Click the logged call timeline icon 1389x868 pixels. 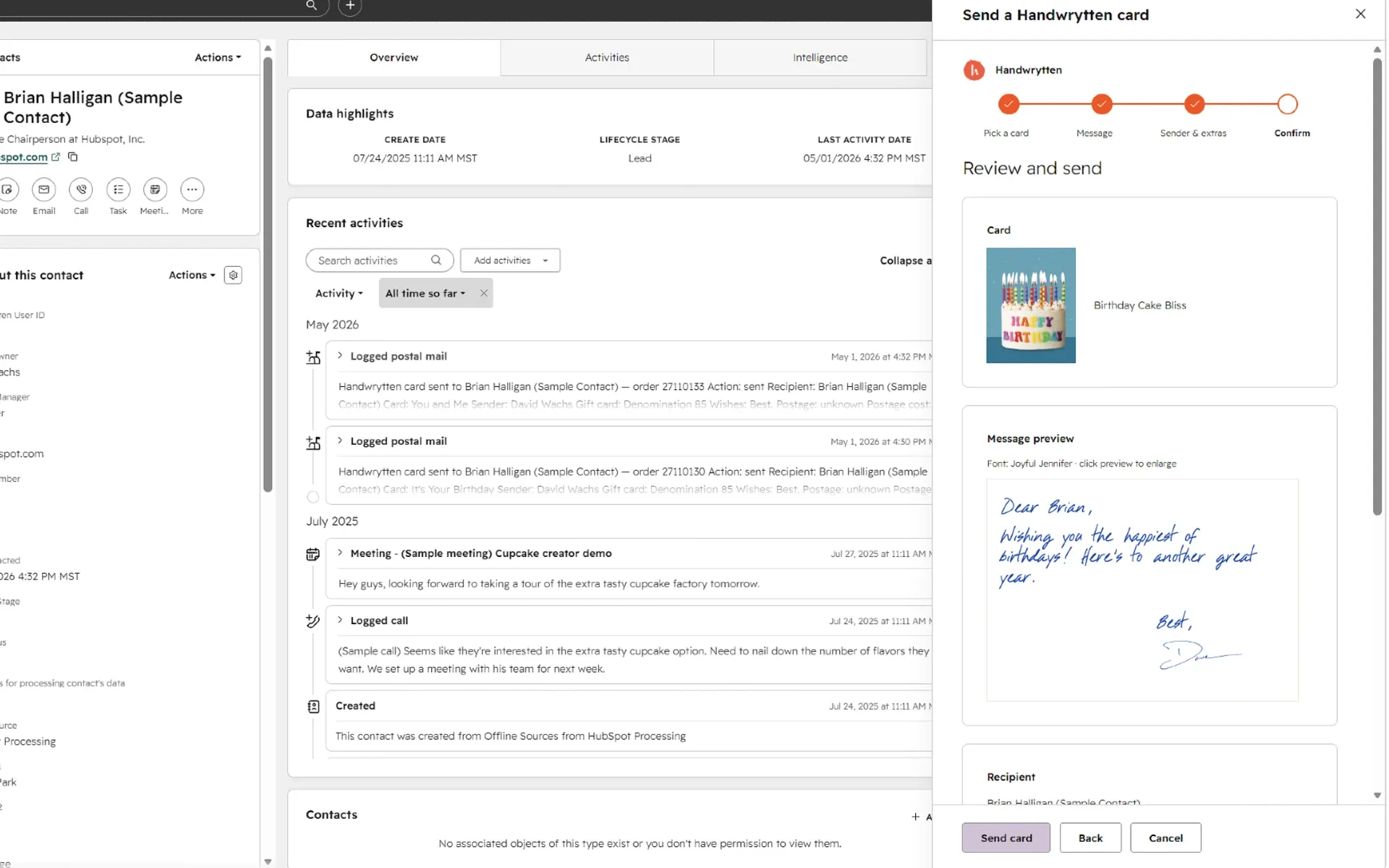313,621
